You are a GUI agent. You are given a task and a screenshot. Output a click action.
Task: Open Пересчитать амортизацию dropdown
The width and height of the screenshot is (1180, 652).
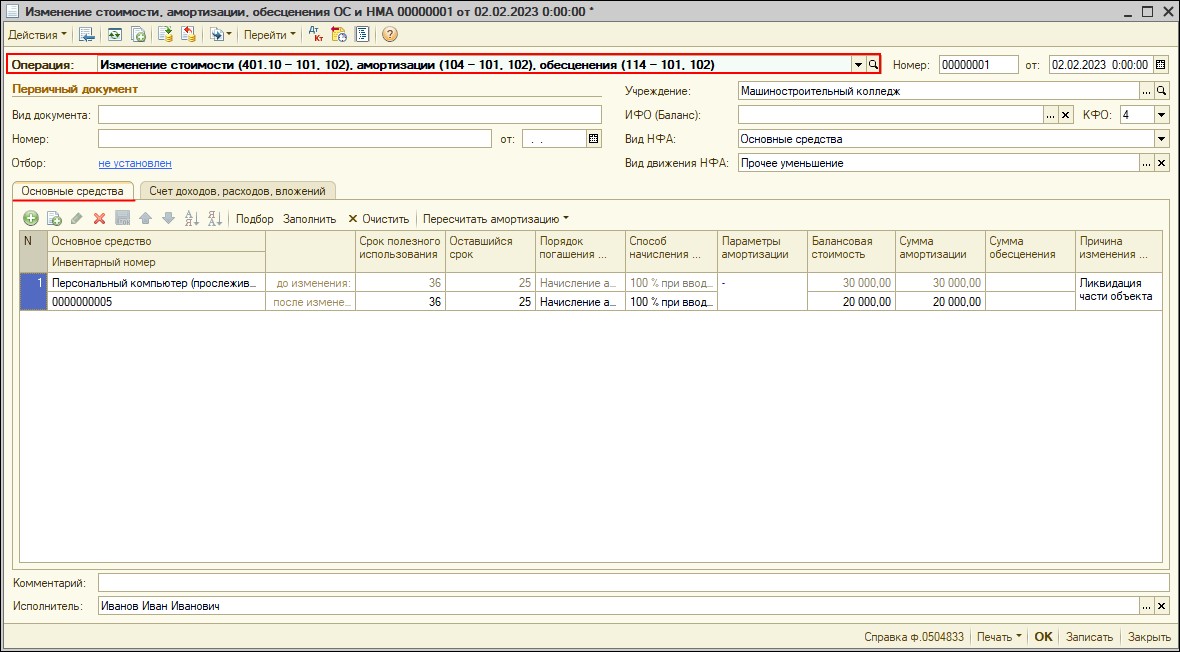[x=496, y=219]
